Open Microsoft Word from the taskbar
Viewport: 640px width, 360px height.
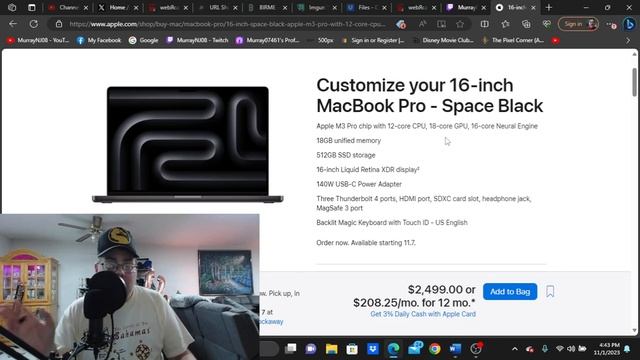(x=455, y=349)
